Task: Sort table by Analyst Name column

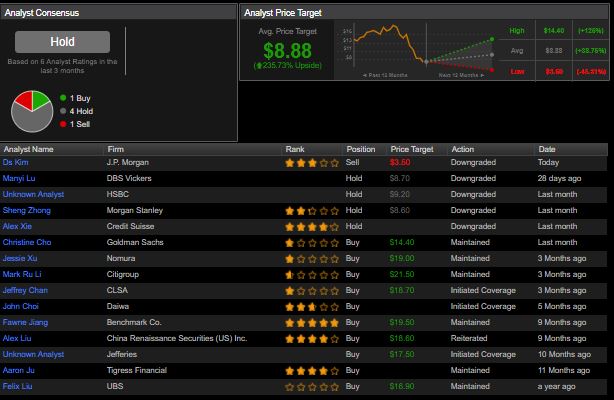Action: (x=29, y=149)
